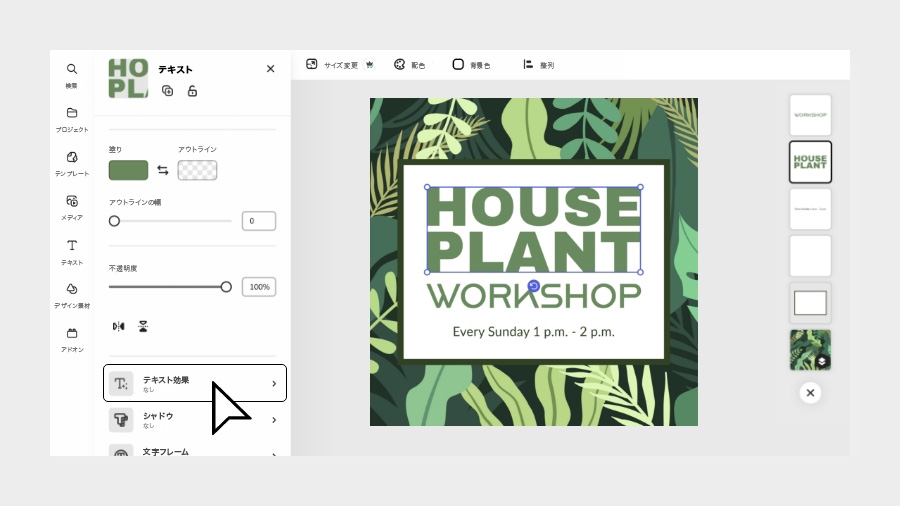The image size is (900, 506).
Task: Click the 'Every Sunday 1 p.m. - 2 p.m.' text
Action: (x=534, y=332)
